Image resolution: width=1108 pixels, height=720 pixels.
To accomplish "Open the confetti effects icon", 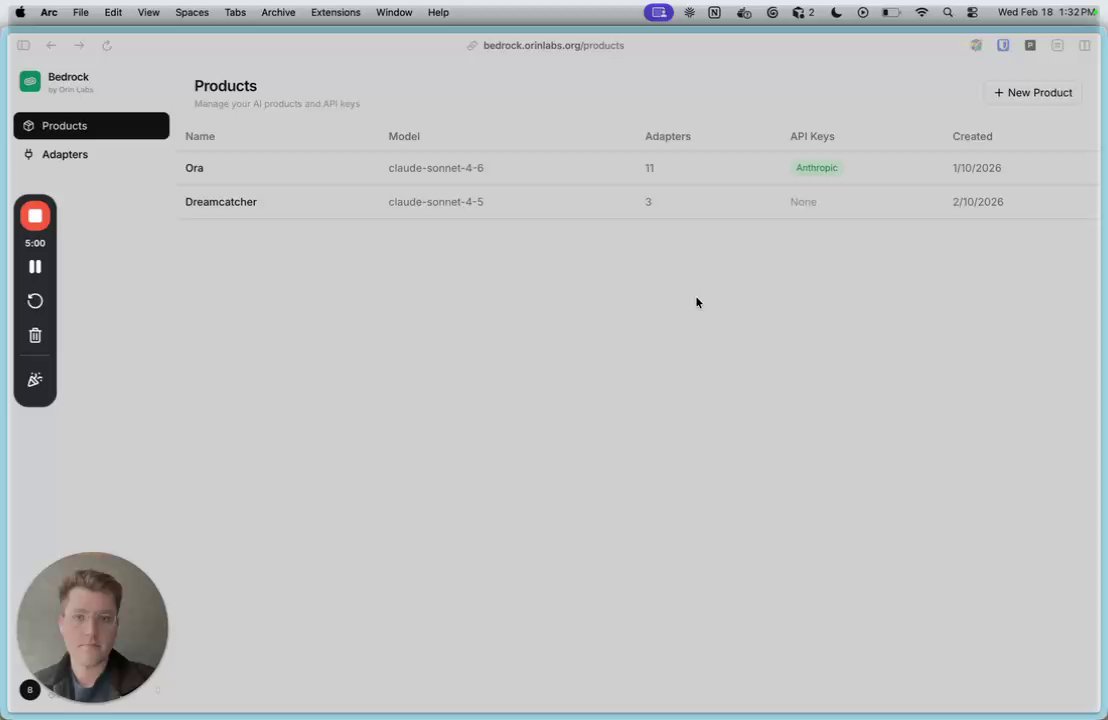I will [35, 379].
